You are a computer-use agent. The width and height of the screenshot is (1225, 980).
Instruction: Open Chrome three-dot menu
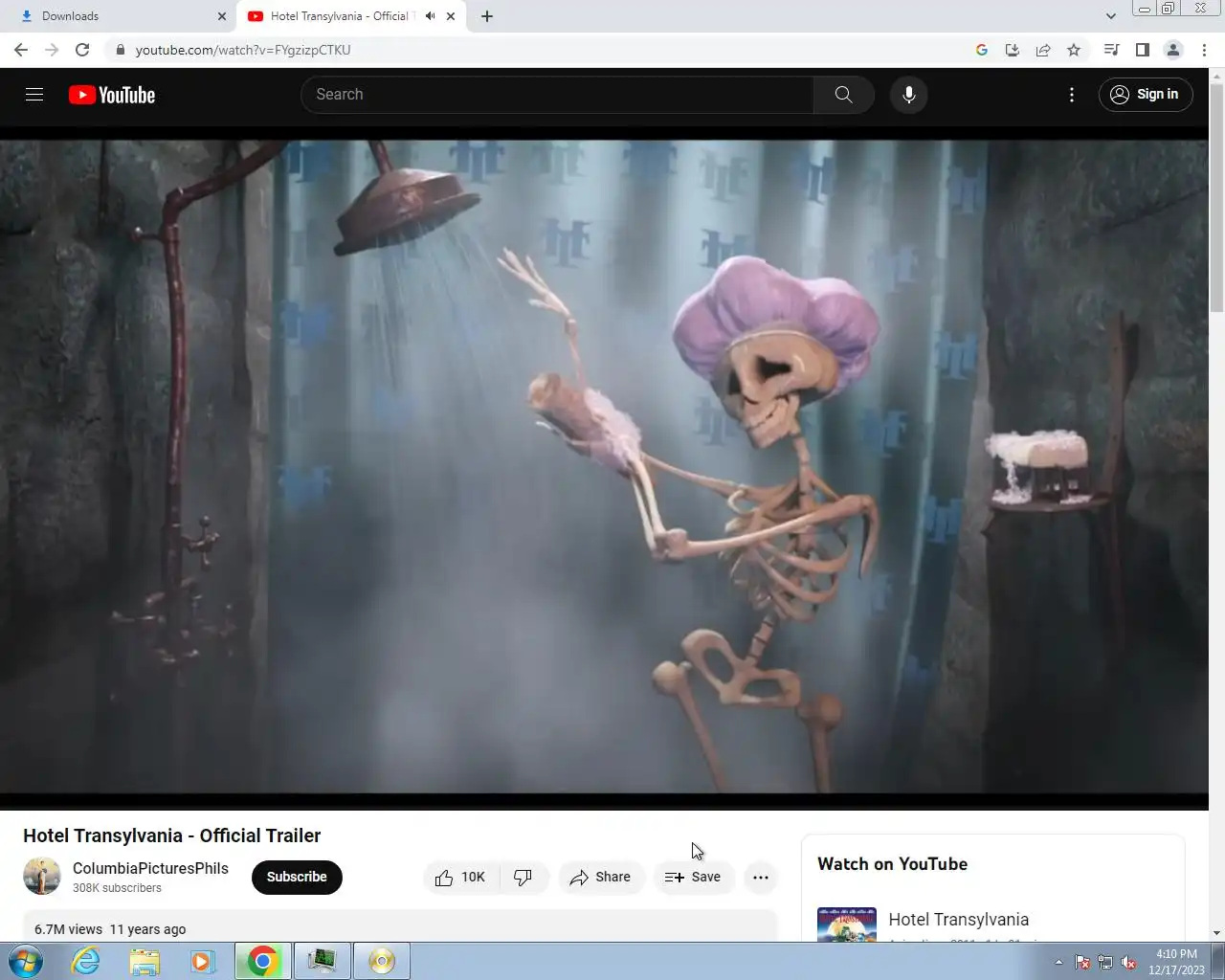tap(1204, 50)
